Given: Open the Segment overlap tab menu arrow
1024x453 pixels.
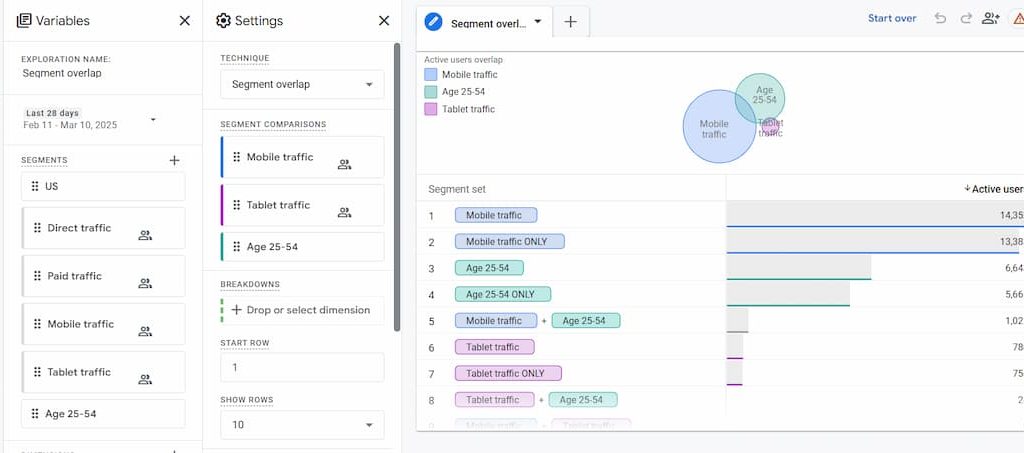Looking at the screenshot, I should tap(538, 21).
